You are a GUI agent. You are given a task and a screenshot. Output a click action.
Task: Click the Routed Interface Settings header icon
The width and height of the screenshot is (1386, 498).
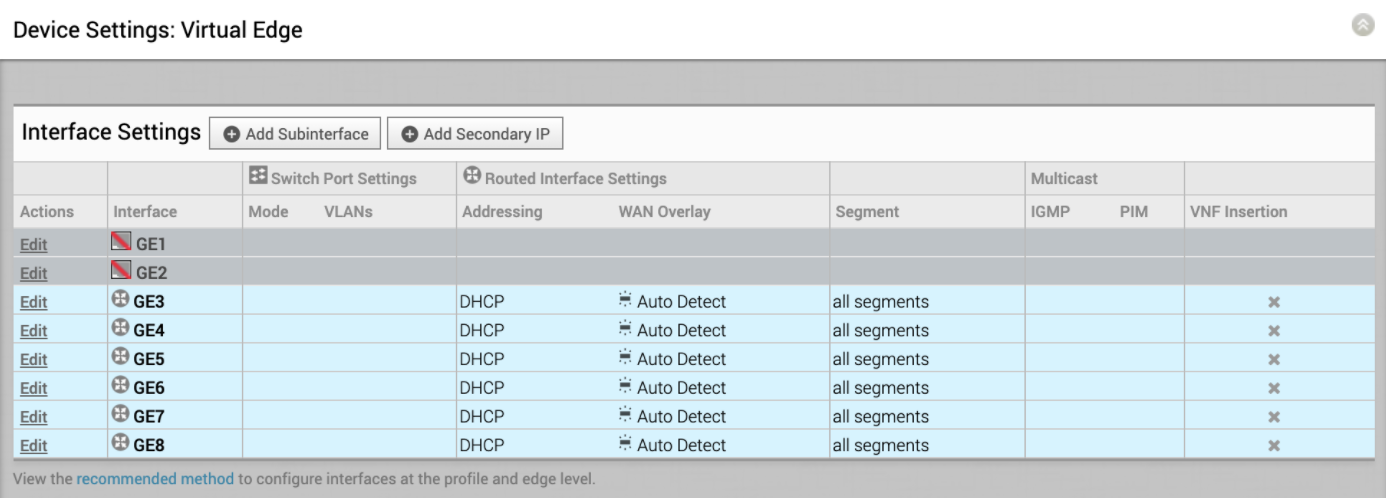click(x=472, y=178)
